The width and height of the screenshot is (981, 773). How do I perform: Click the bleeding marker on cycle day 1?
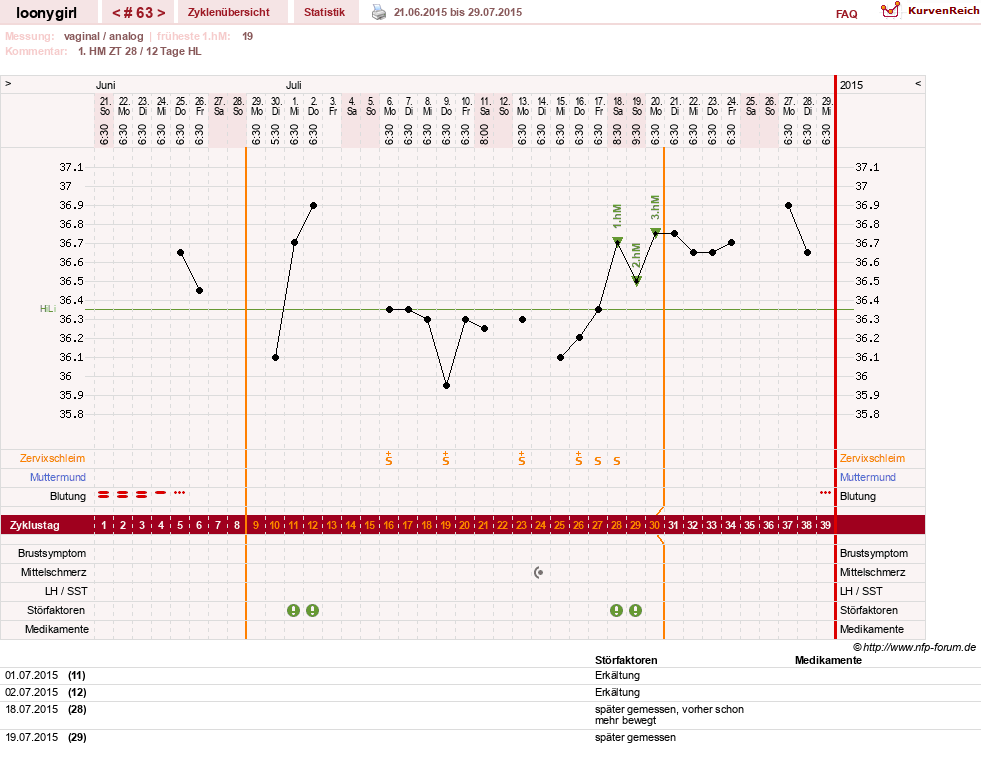(104, 494)
